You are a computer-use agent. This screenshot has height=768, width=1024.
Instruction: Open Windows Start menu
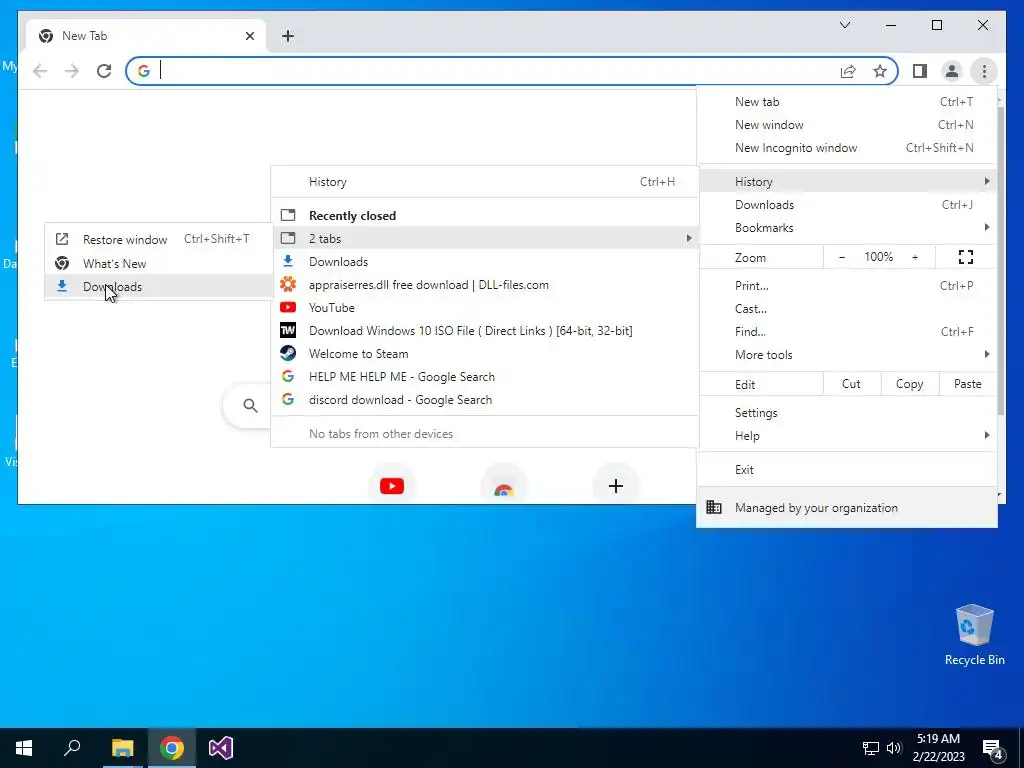point(24,748)
